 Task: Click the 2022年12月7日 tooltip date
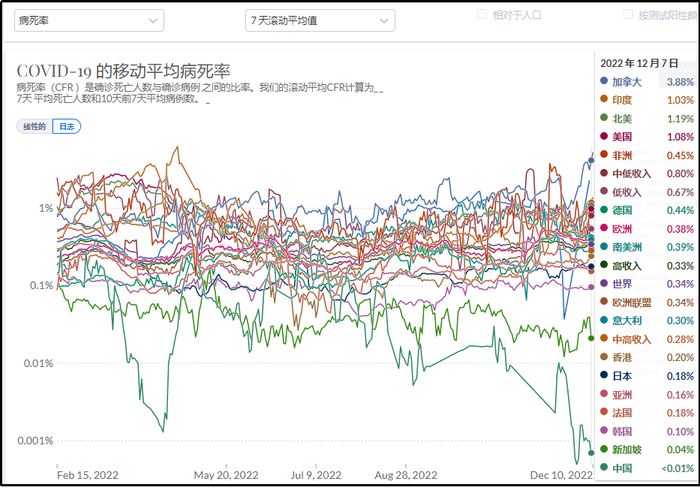point(639,63)
